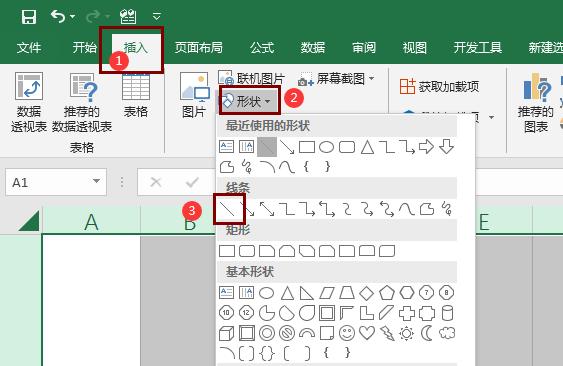Pick the rounded rectangle in 最近使用的形状
This screenshot has width=563, height=366.
[347, 147]
